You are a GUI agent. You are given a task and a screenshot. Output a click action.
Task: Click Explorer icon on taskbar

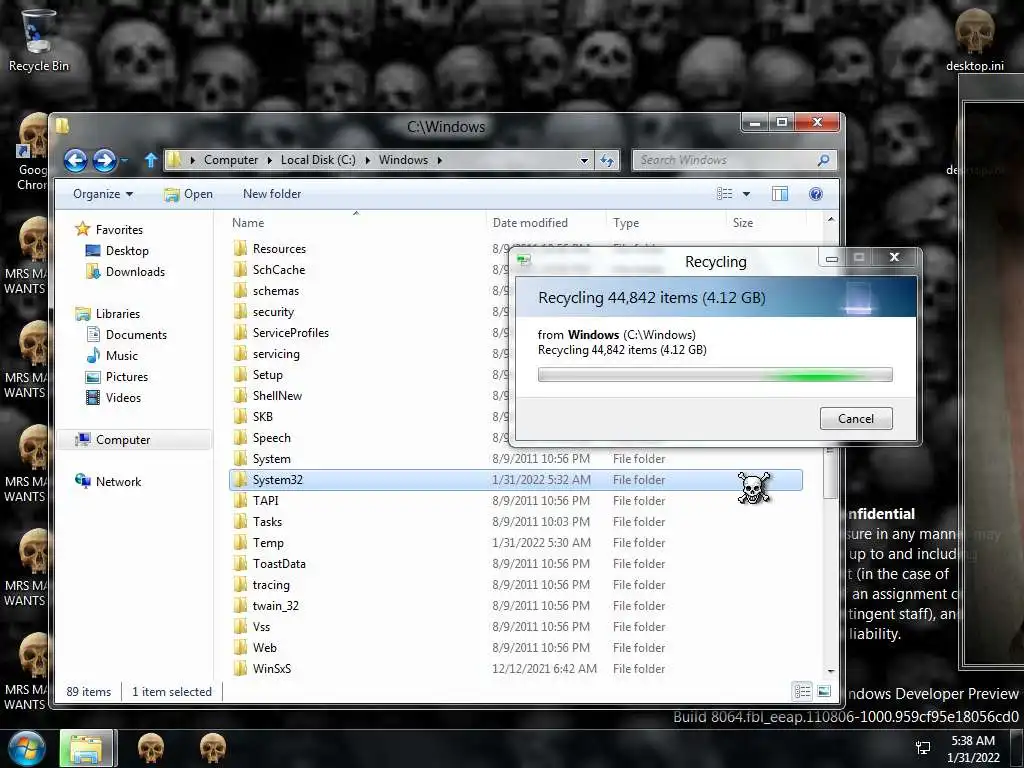pos(87,748)
